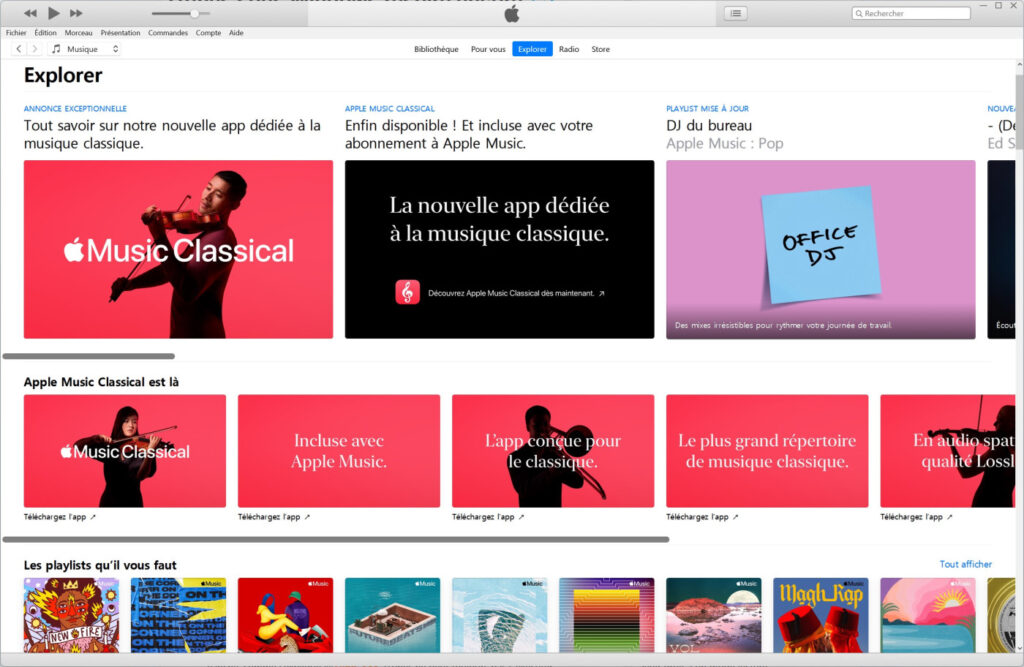Viewport: 1024px width, 667px height.
Task: Click the featured banners horizontal scrollbar
Action: coord(89,356)
